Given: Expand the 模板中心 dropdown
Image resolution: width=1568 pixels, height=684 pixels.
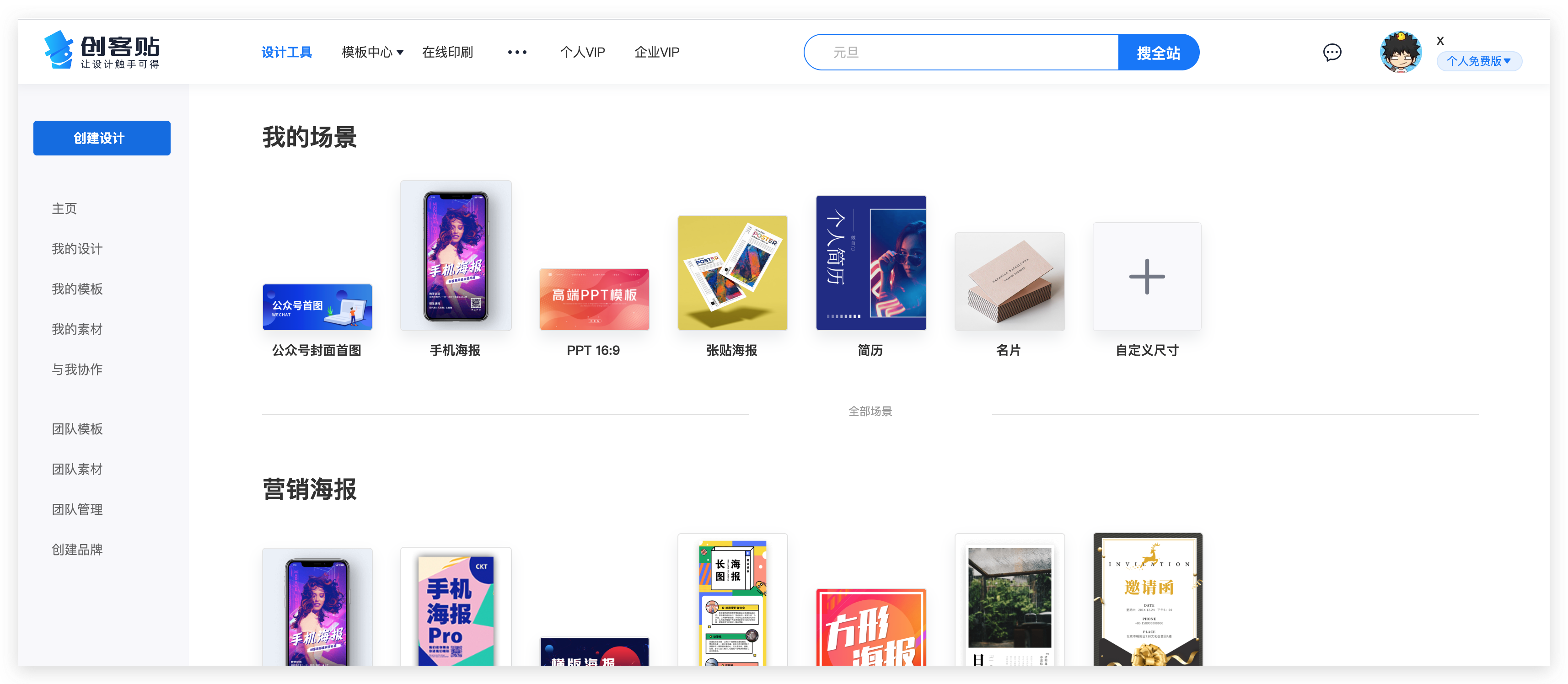Looking at the screenshot, I should [x=371, y=52].
